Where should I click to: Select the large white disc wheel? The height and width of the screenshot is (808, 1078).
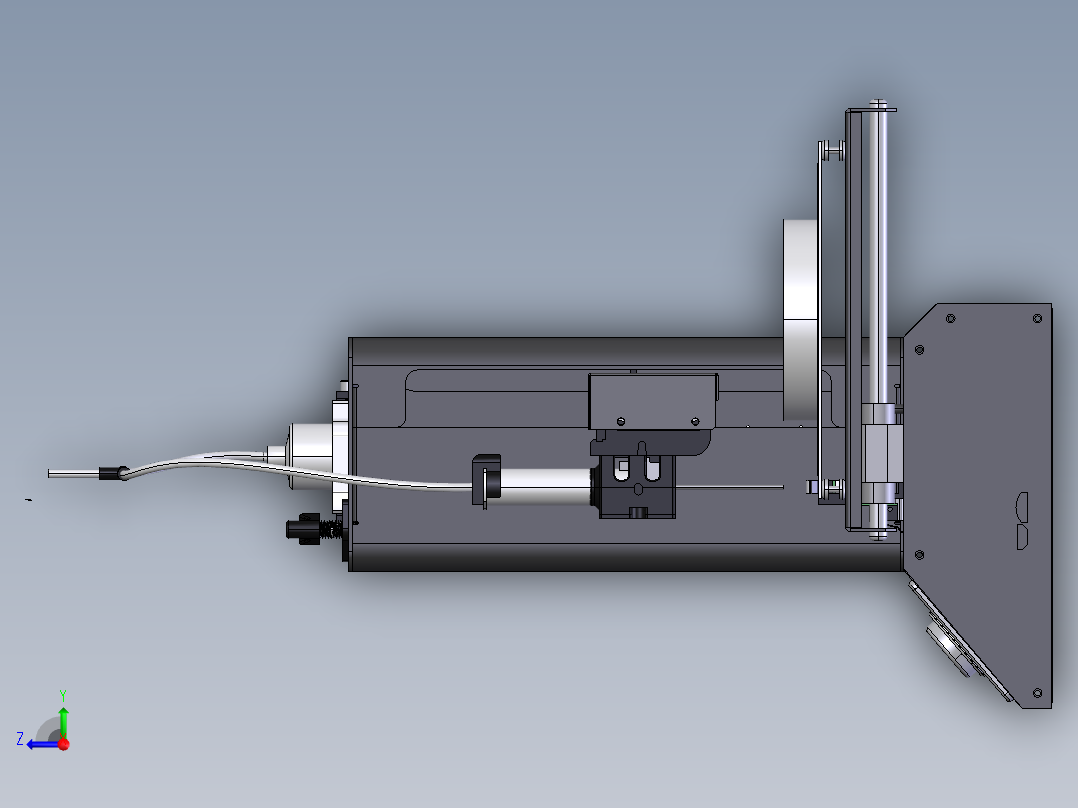tap(801, 320)
